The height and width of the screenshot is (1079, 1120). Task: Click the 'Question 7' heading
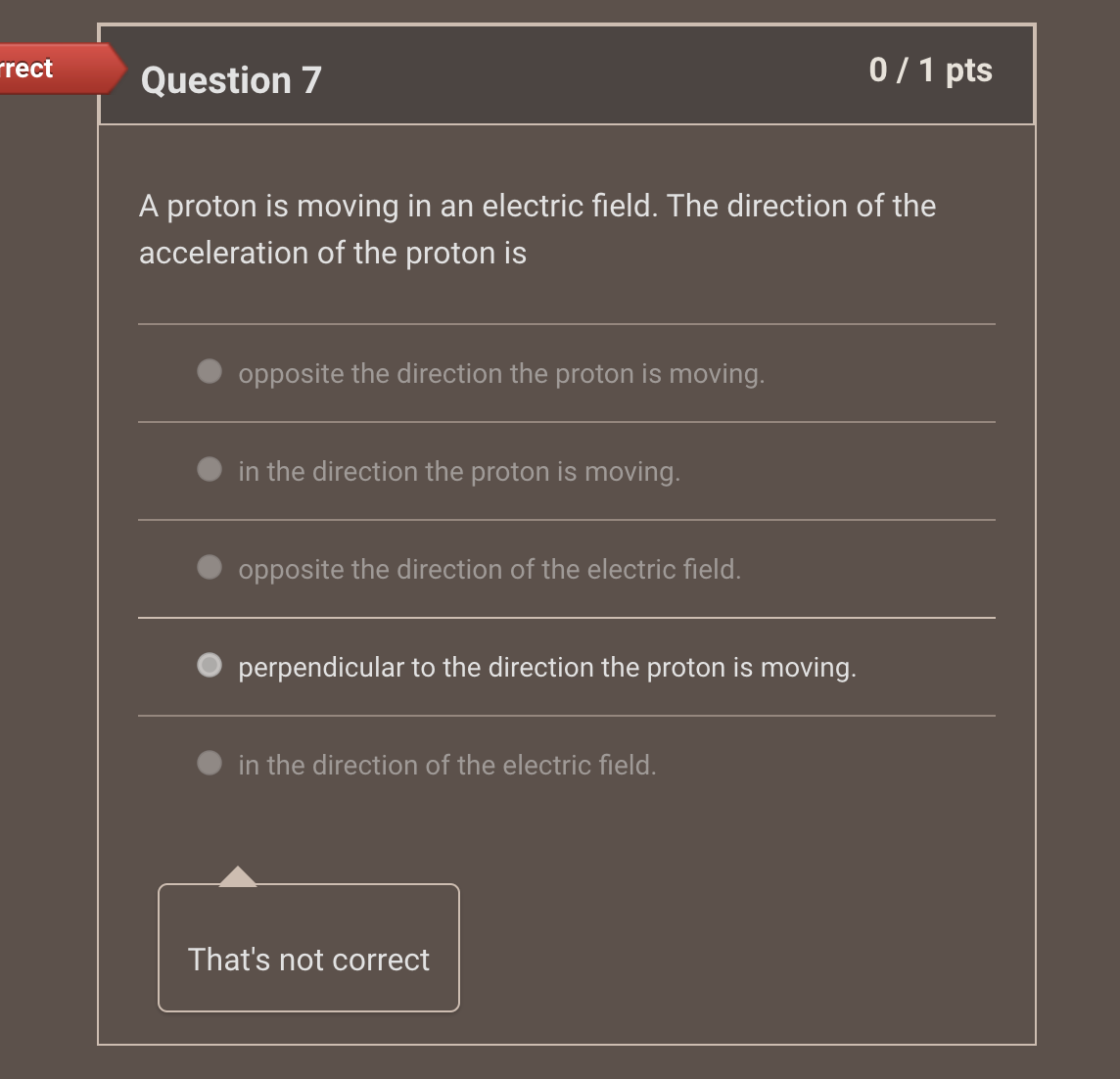230,80
